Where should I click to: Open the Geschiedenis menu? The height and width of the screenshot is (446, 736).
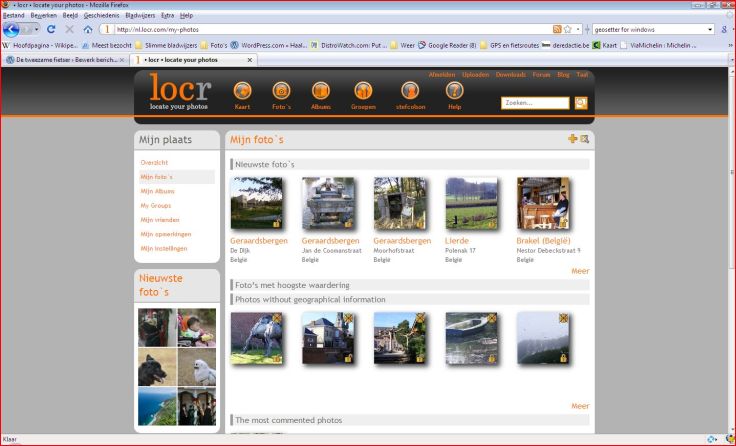tap(101, 15)
